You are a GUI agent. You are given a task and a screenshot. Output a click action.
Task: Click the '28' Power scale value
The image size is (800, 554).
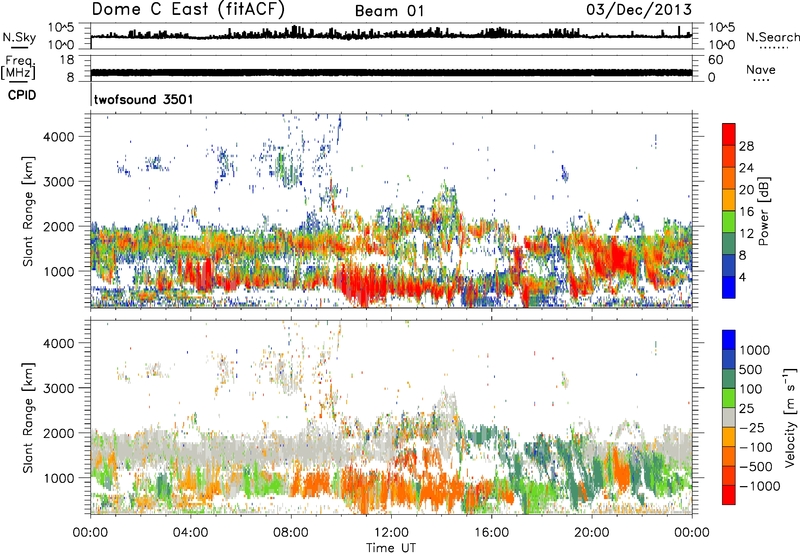(746, 146)
